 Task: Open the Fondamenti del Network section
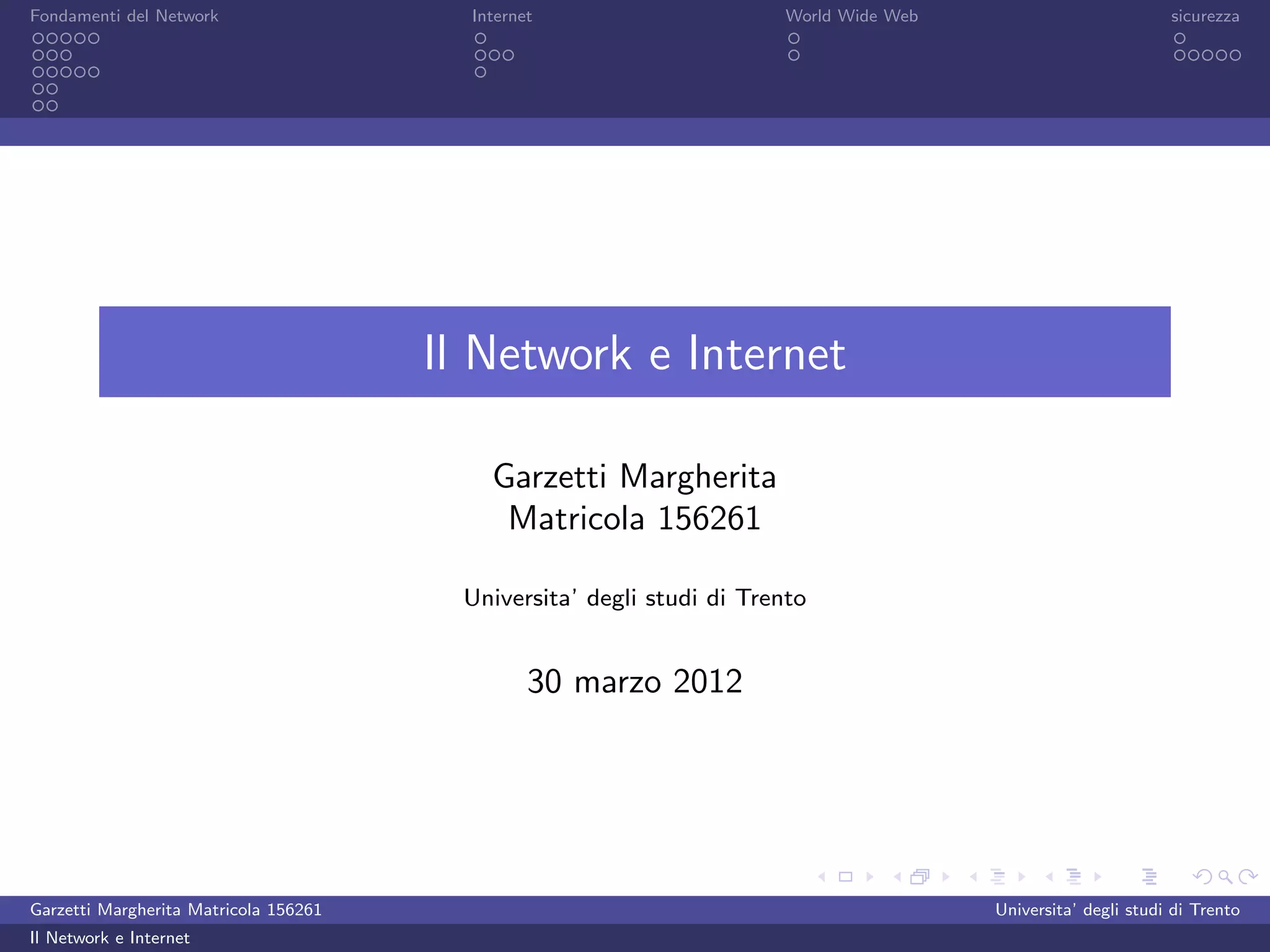point(124,16)
